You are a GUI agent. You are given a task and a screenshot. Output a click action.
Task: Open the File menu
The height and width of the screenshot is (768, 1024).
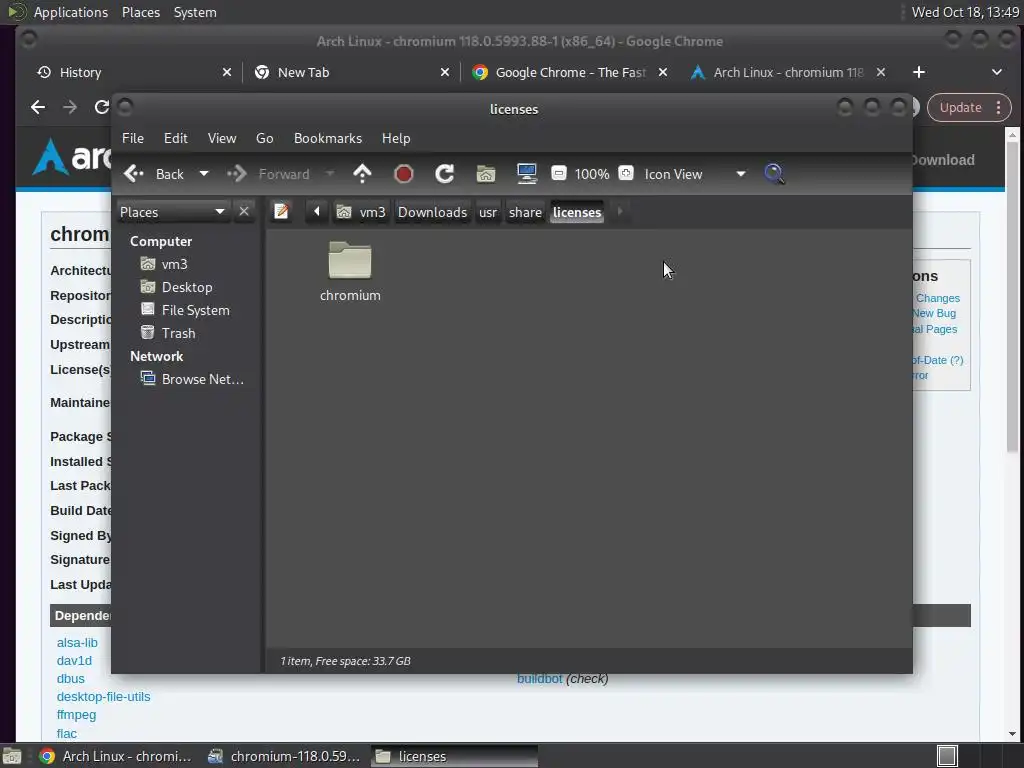[133, 138]
